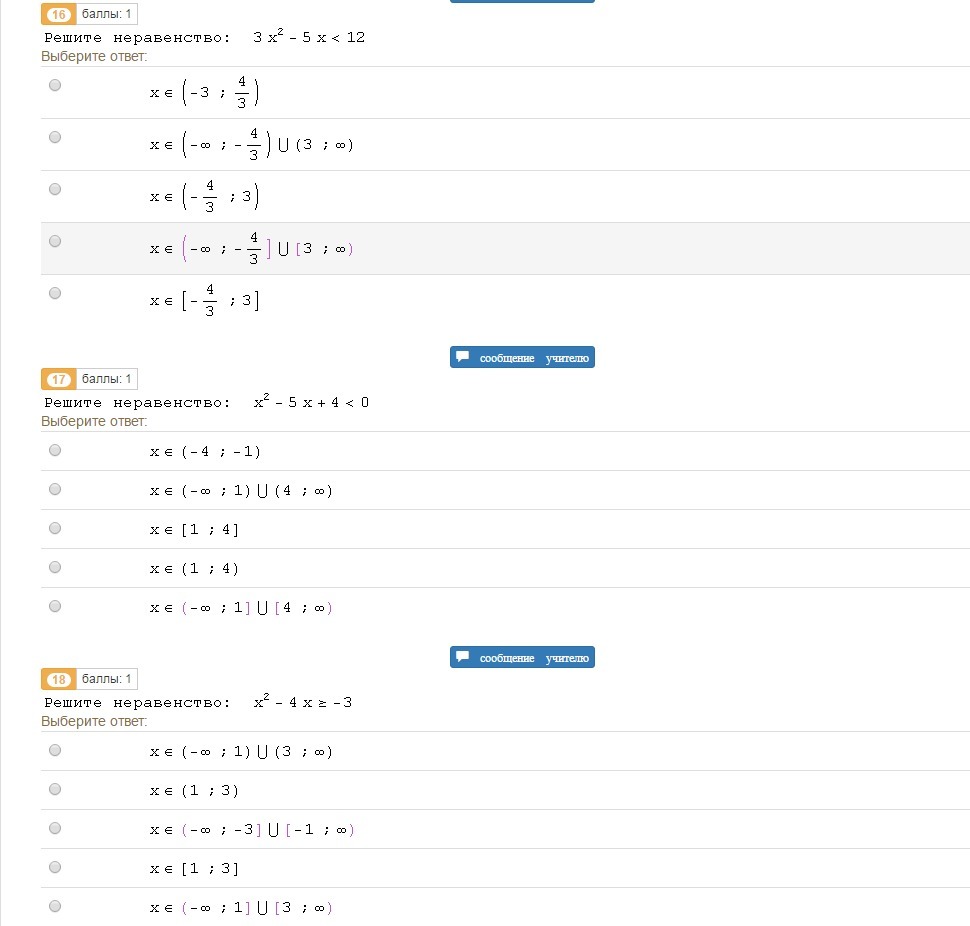The width and height of the screenshot is (970, 926).
Task: Click message-to-teacher button above question 17
Action: tap(522, 358)
